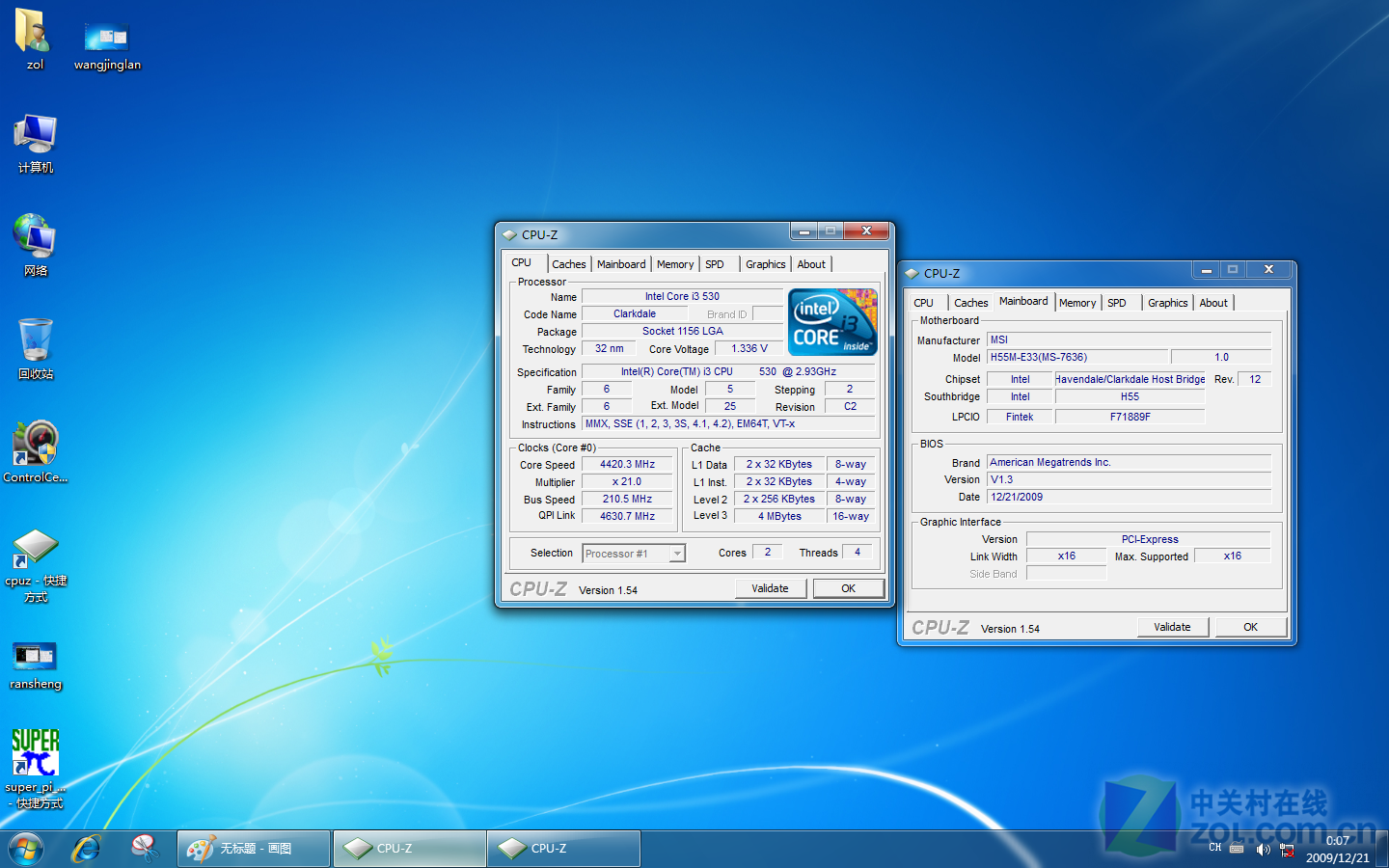Click the empty Side Band field

tap(1067, 573)
